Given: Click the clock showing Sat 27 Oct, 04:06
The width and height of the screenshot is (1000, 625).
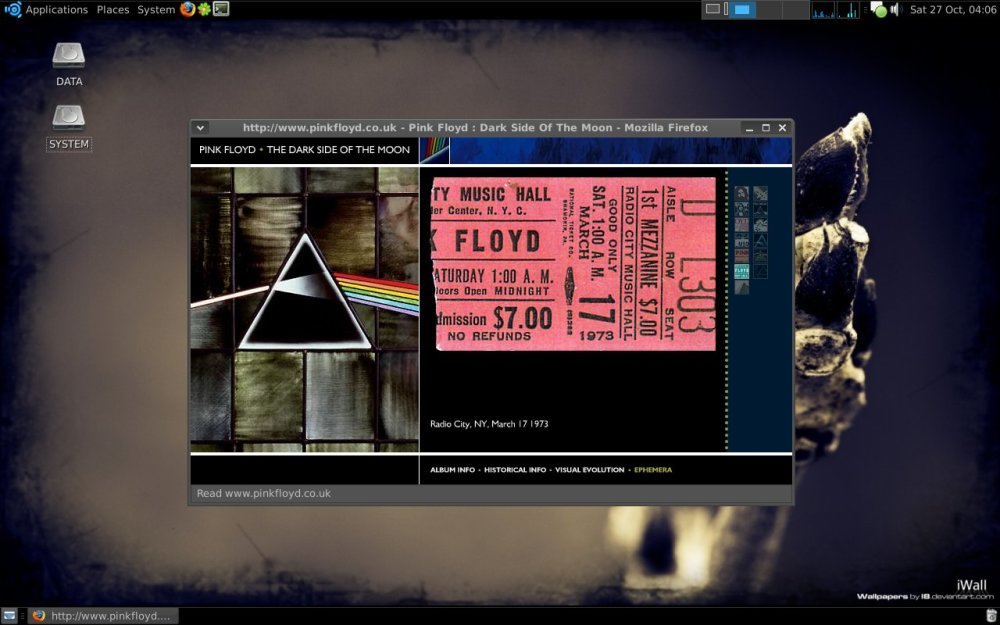Looking at the screenshot, I should tap(952, 10).
